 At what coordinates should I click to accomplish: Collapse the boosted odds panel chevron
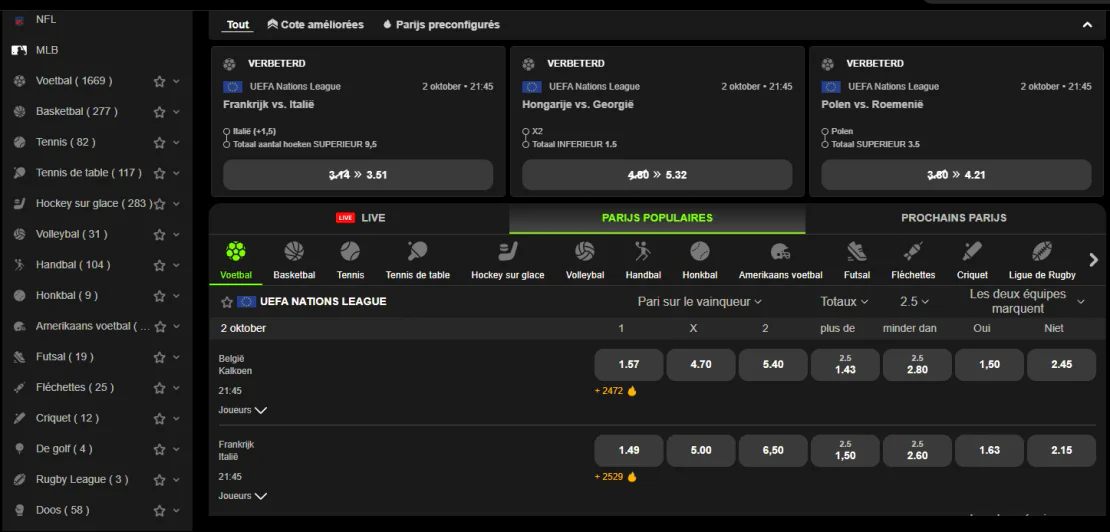(x=1087, y=25)
